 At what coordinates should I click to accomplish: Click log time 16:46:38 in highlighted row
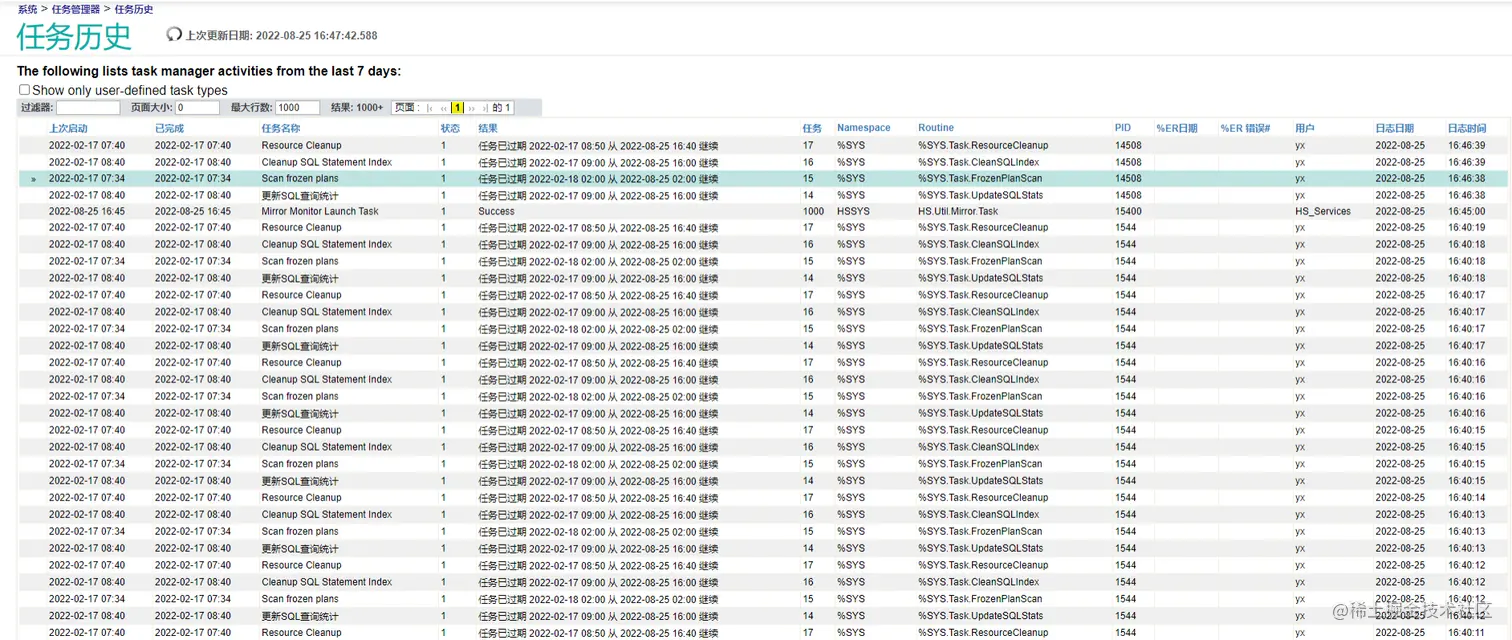pyautogui.click(x=1466, y=178)
